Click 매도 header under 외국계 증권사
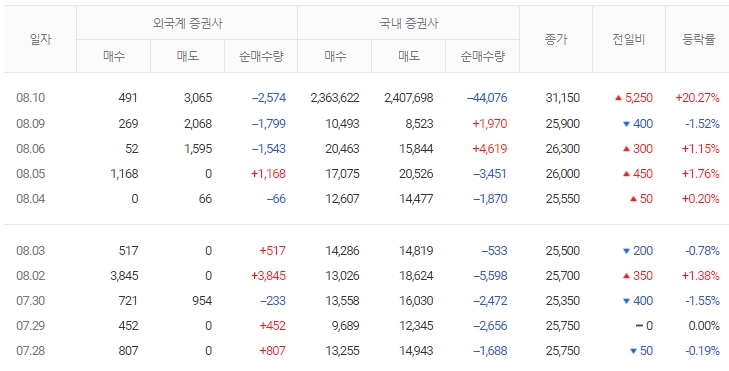This screenshot has height=371, width=729. coord(187,56)
